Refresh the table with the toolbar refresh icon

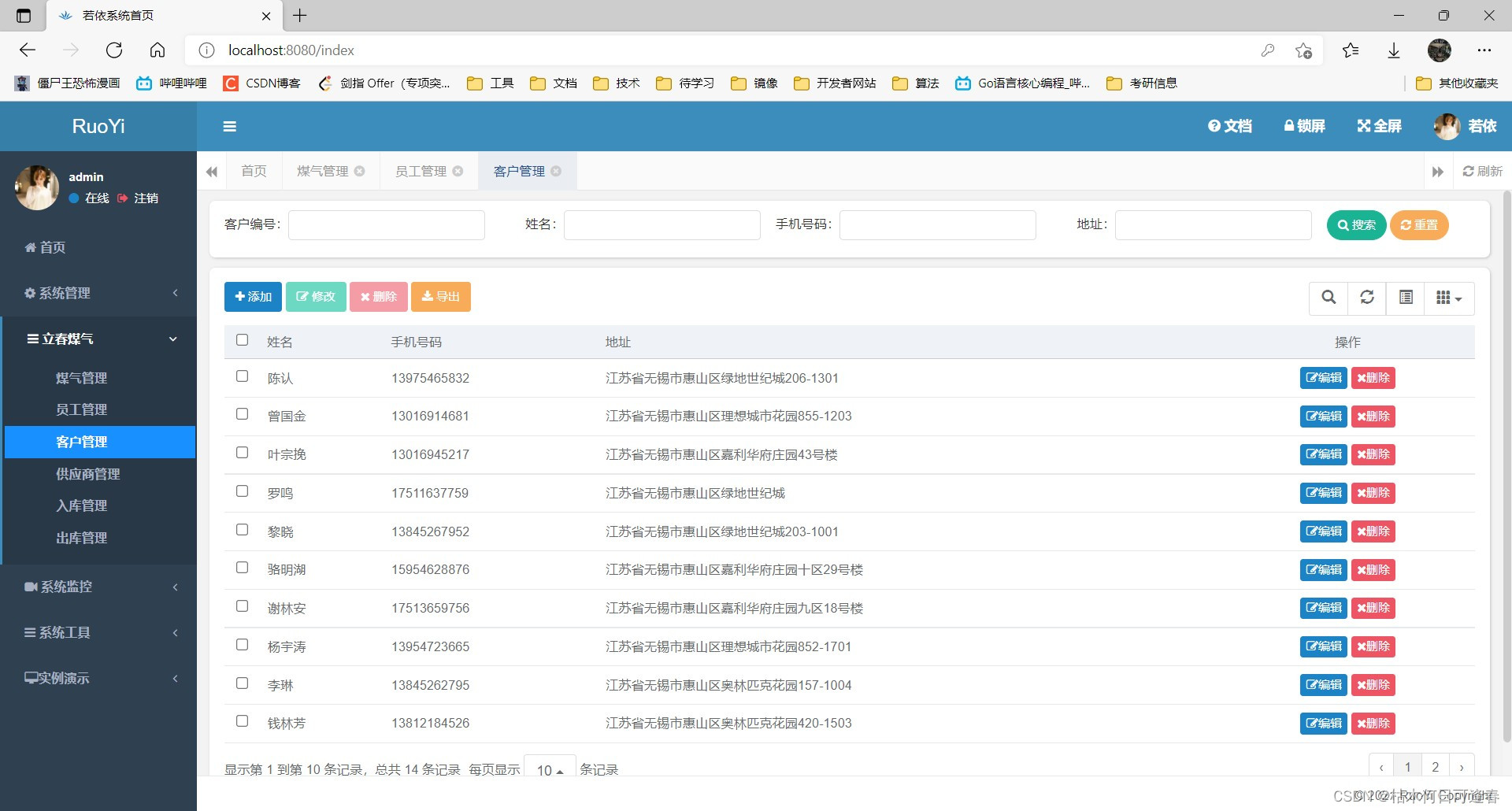pyautogui.click(x=1367, y=298)
